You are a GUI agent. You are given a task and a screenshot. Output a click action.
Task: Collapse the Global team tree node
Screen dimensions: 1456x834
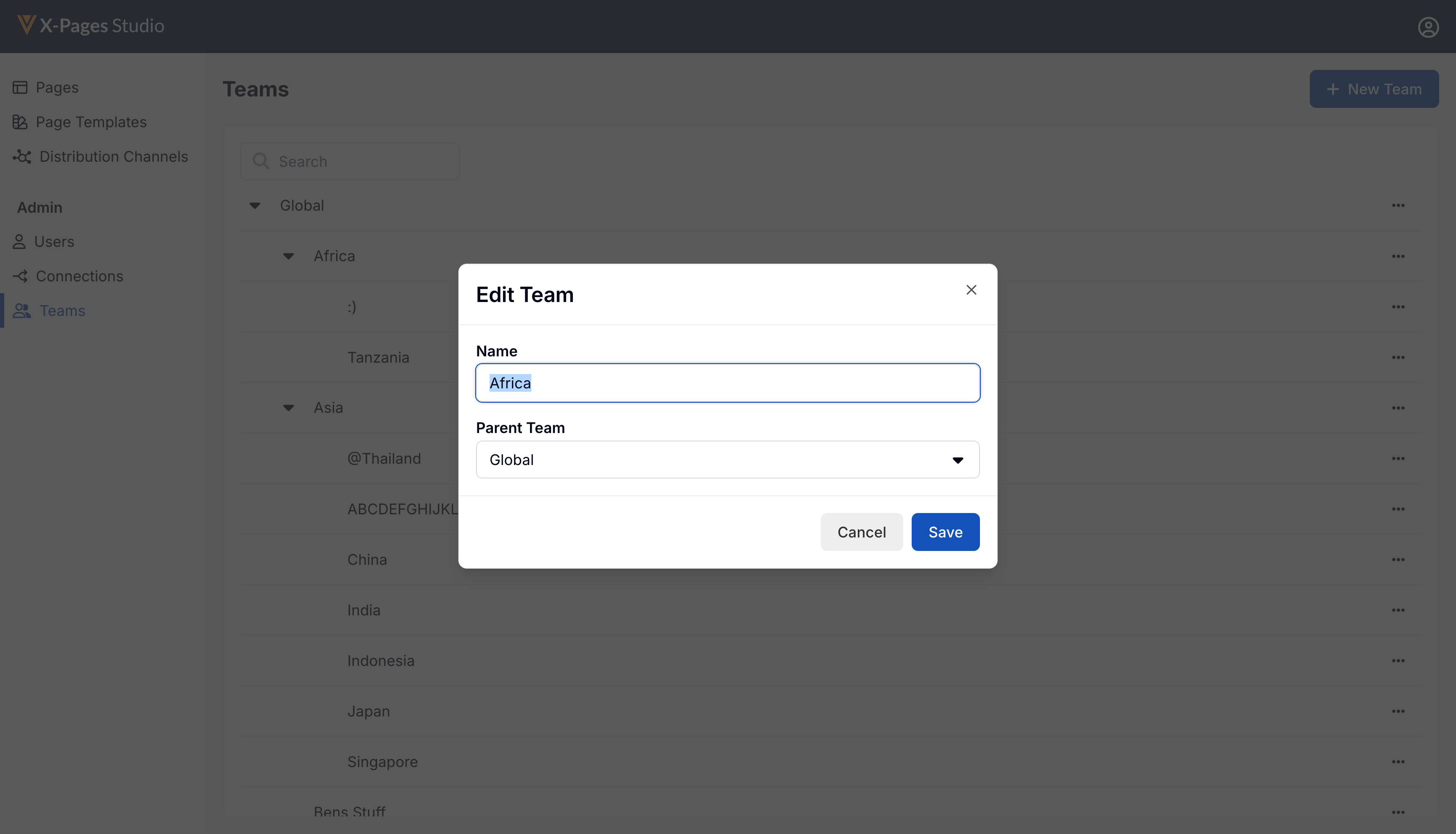coord(255,206)
